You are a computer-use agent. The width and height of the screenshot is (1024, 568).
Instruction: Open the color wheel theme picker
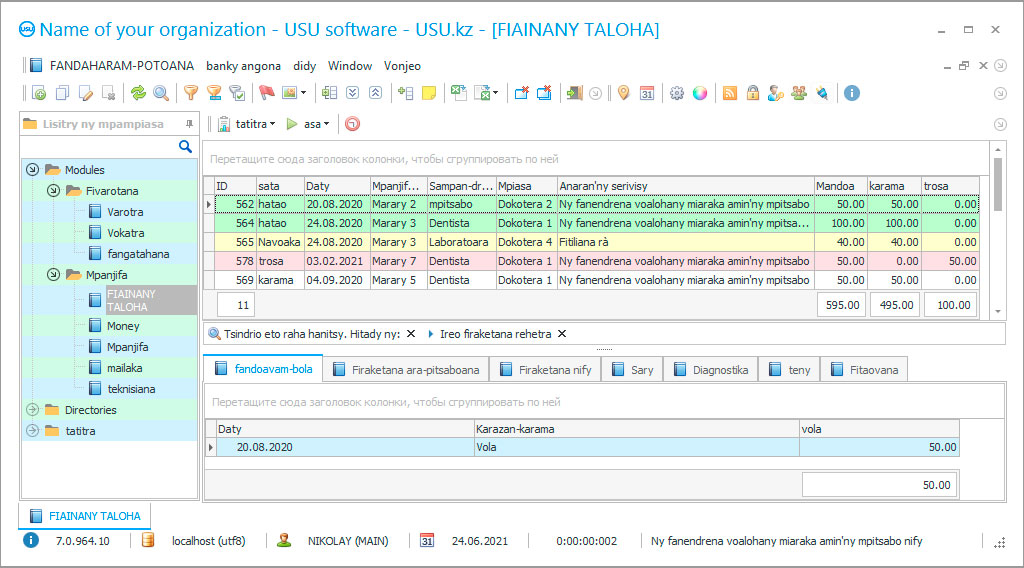tap(700, 93)
